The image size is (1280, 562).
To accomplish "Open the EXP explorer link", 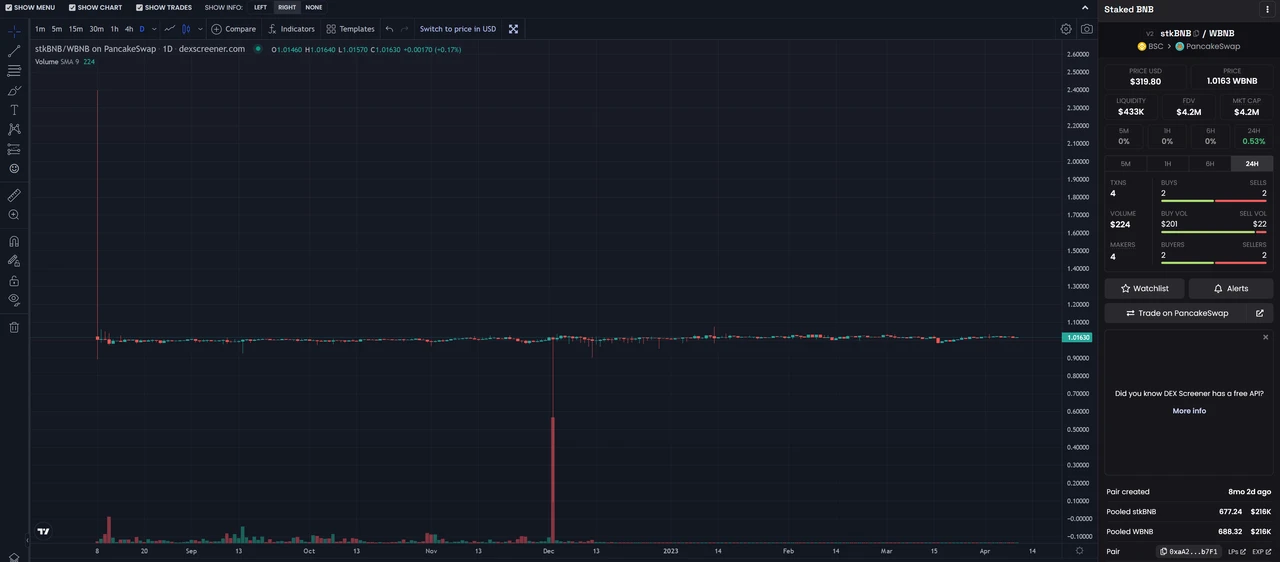I will coord(1260,551).
